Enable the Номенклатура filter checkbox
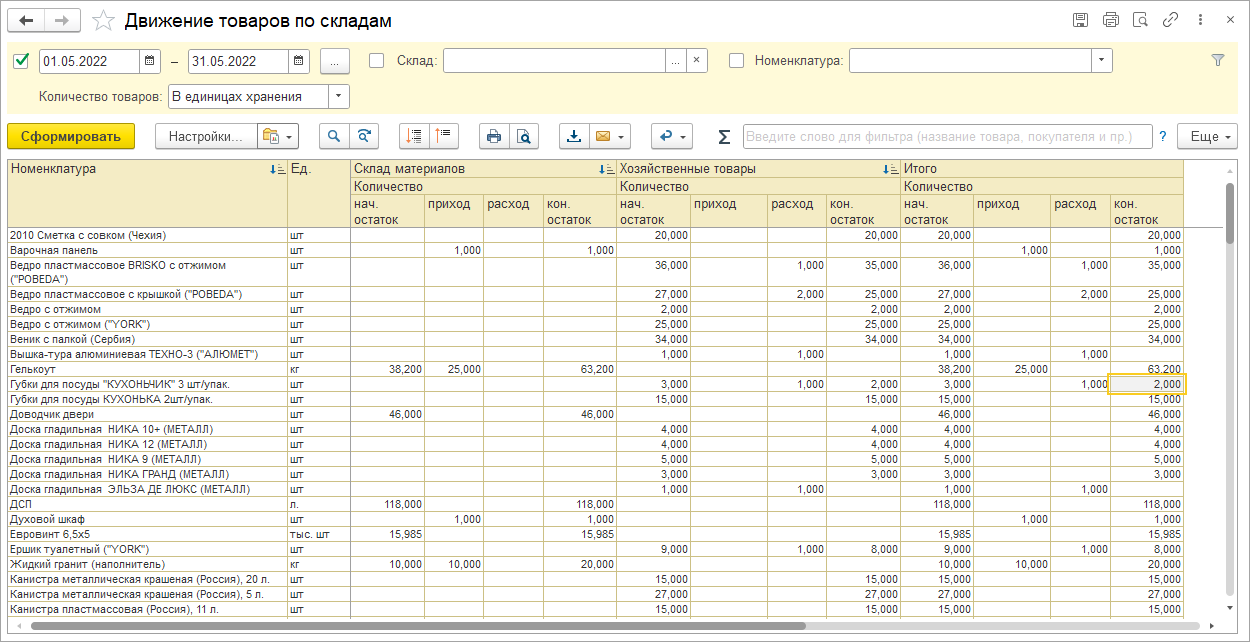 [736, 61]
